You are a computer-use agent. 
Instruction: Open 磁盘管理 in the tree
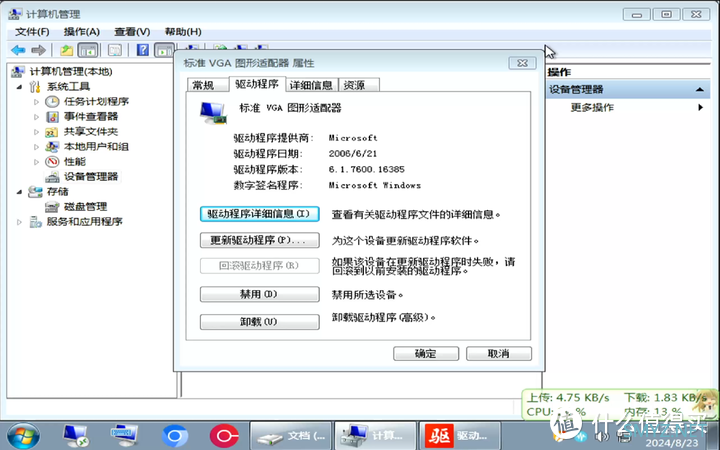point(85,207)
